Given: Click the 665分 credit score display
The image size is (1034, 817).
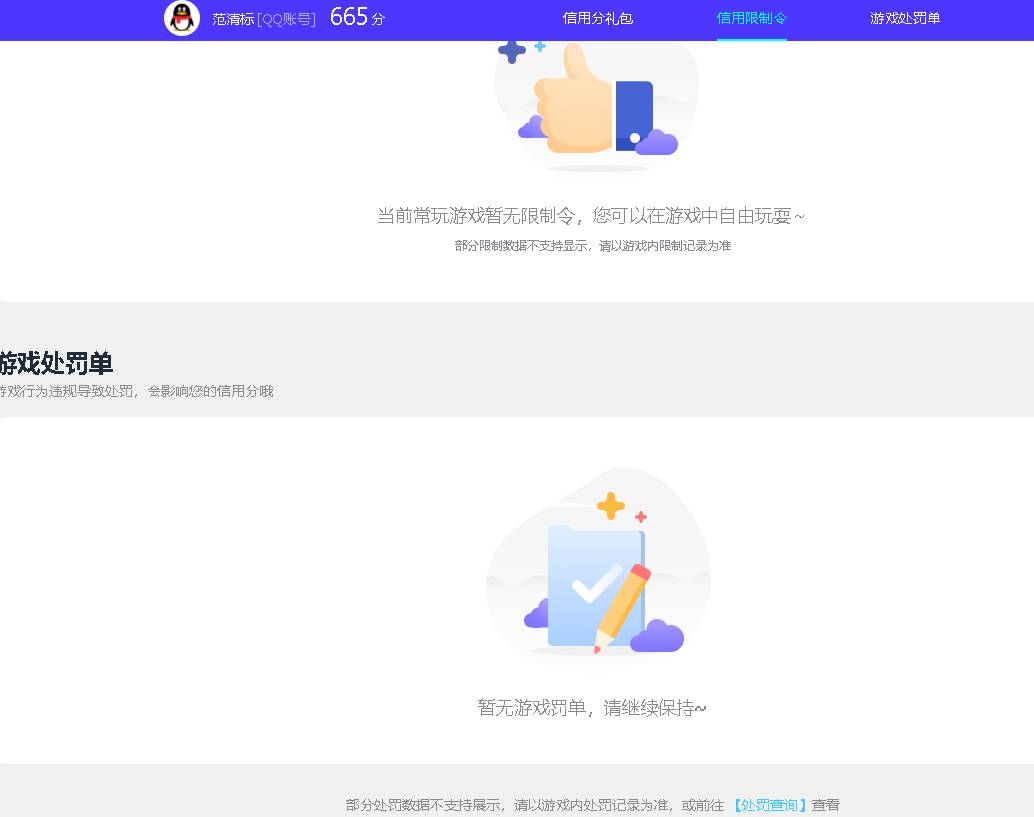Looking at the screenshot, I should point(357,17).
